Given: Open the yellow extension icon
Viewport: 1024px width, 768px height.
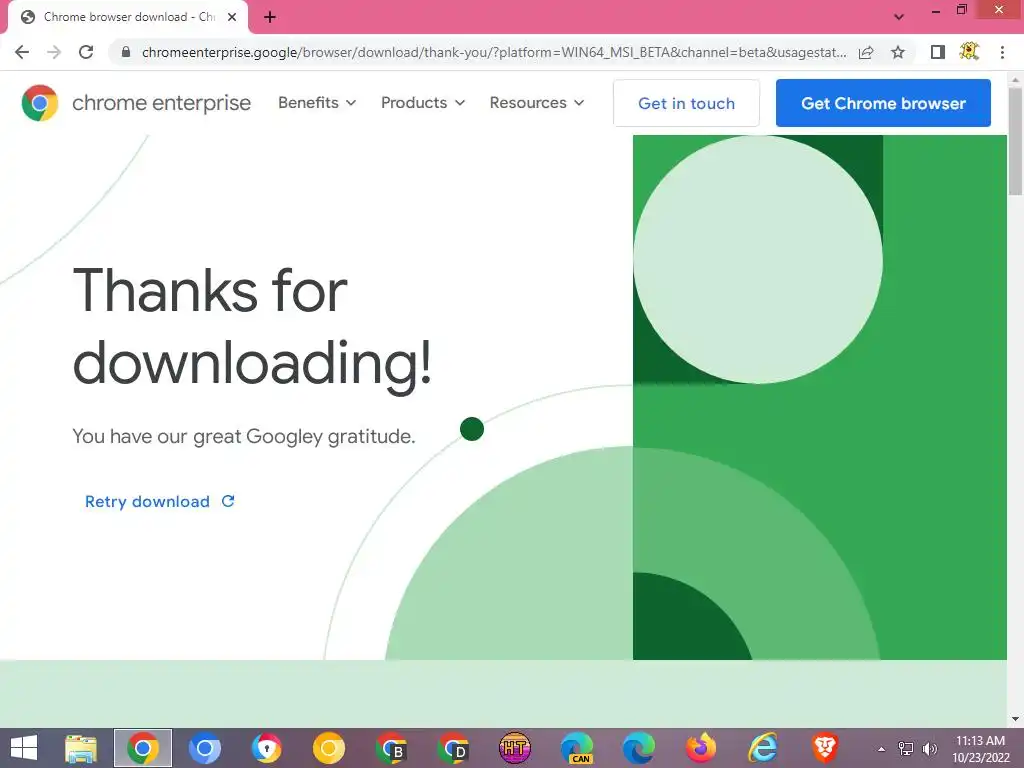Looking at the screenshot, I should point(969,52).
